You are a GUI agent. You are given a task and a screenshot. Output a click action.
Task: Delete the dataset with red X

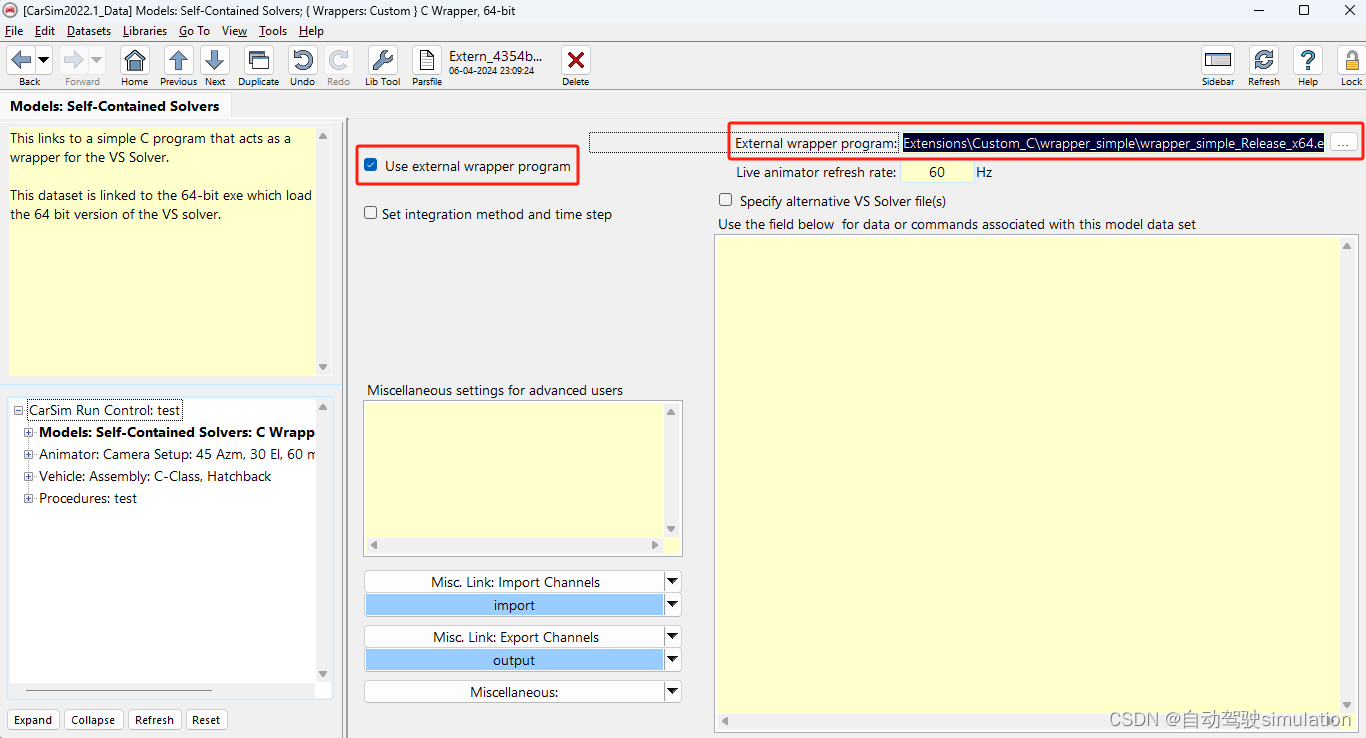coord(575,60)
